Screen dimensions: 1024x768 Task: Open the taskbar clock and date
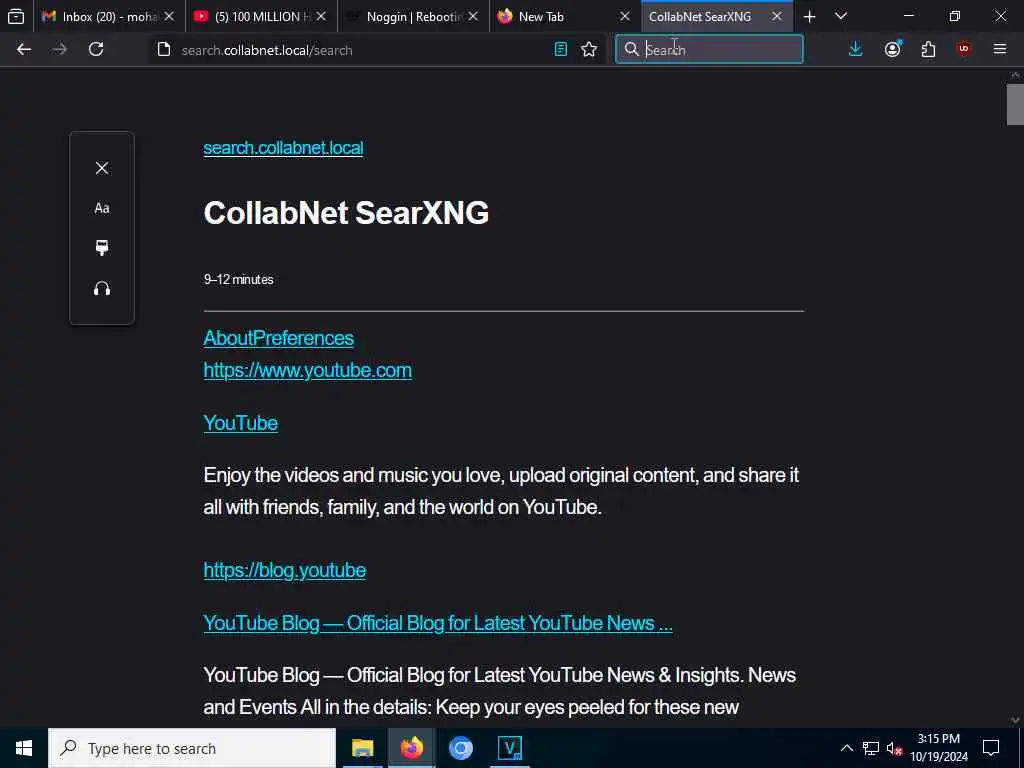point(939,748)
